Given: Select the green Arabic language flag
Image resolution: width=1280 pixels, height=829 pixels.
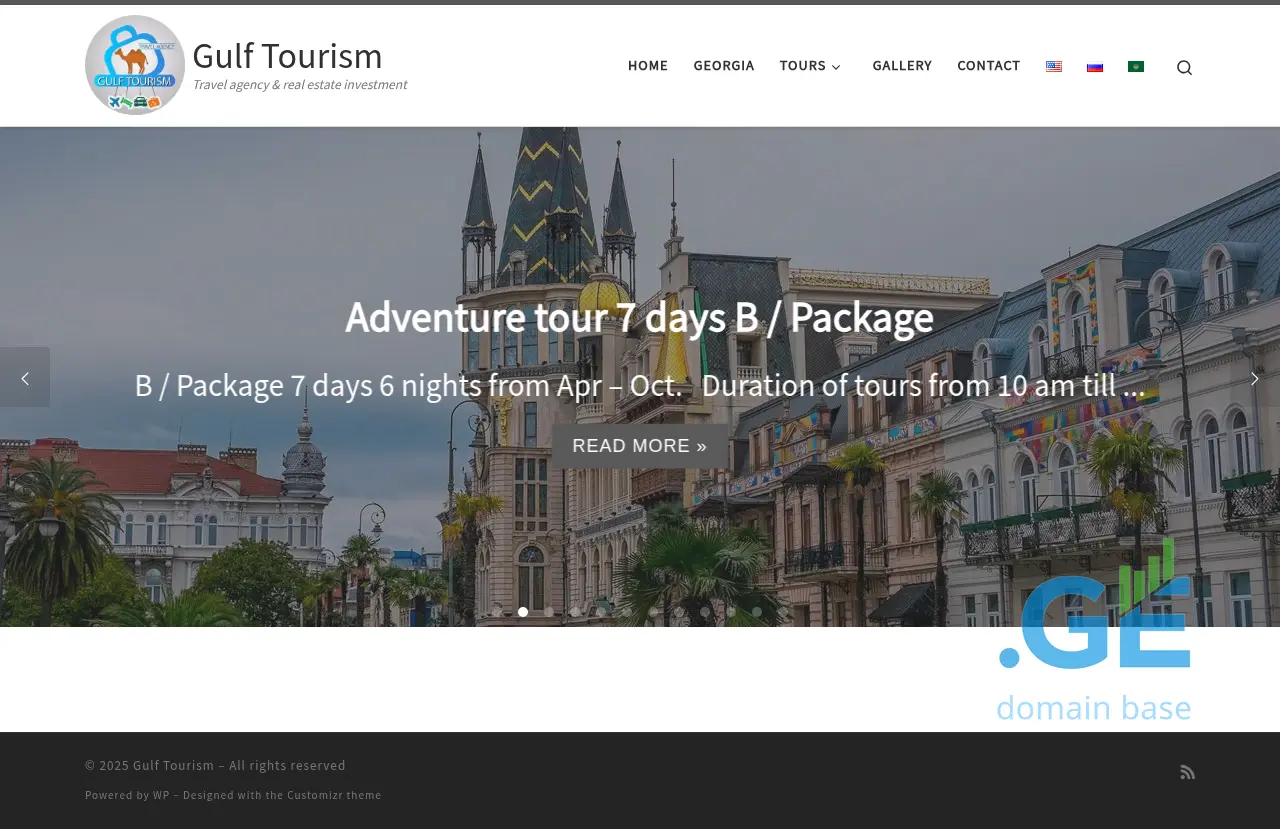Looking at the screenshot, I should coord(1136,67).
